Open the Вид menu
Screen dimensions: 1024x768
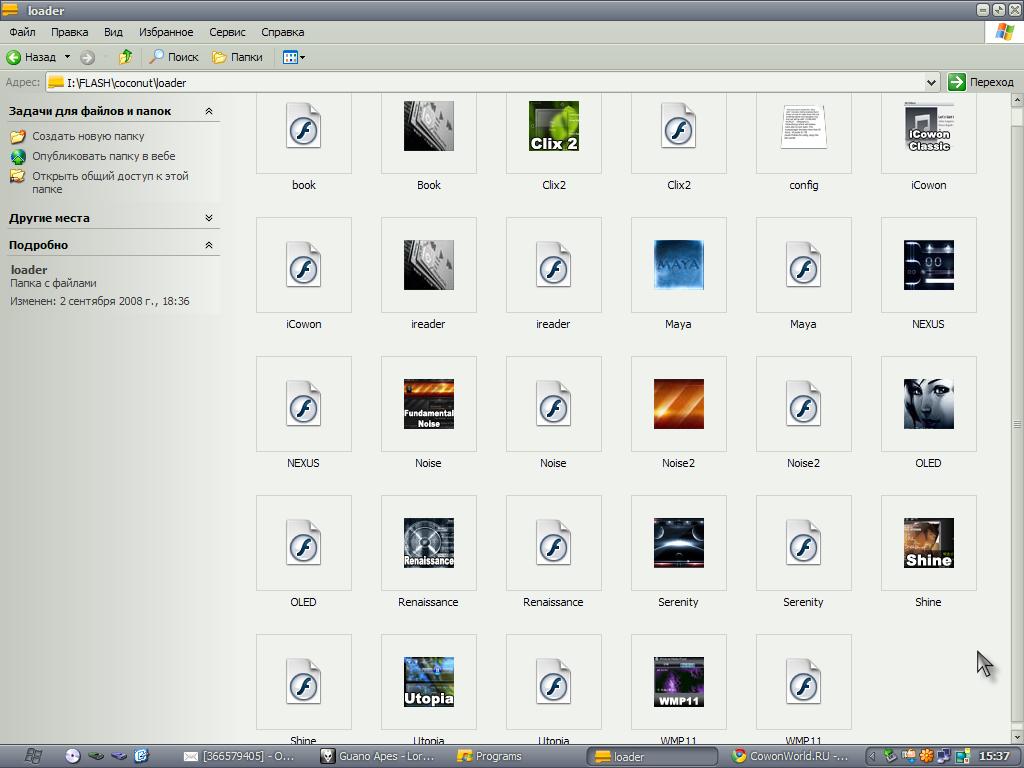click(x=113, y=32)
